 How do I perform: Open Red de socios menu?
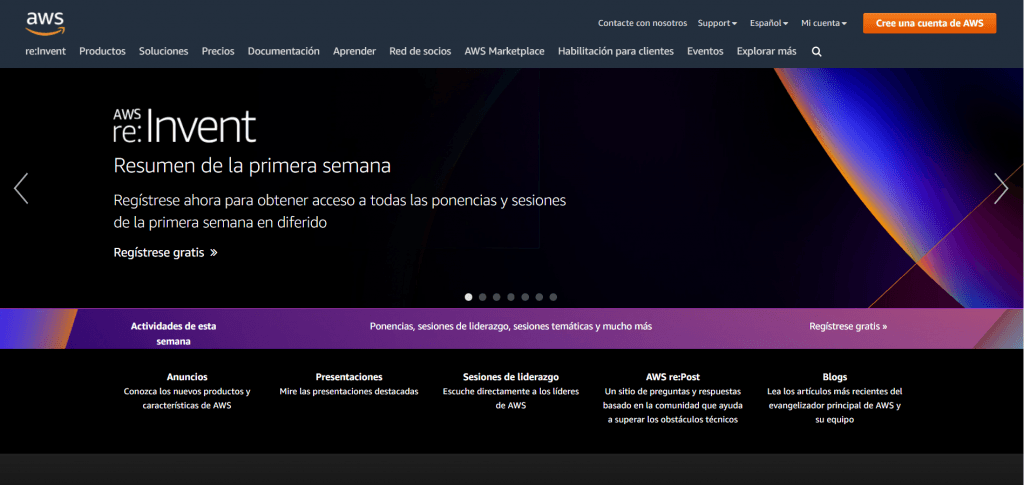[x=420, y=51]
